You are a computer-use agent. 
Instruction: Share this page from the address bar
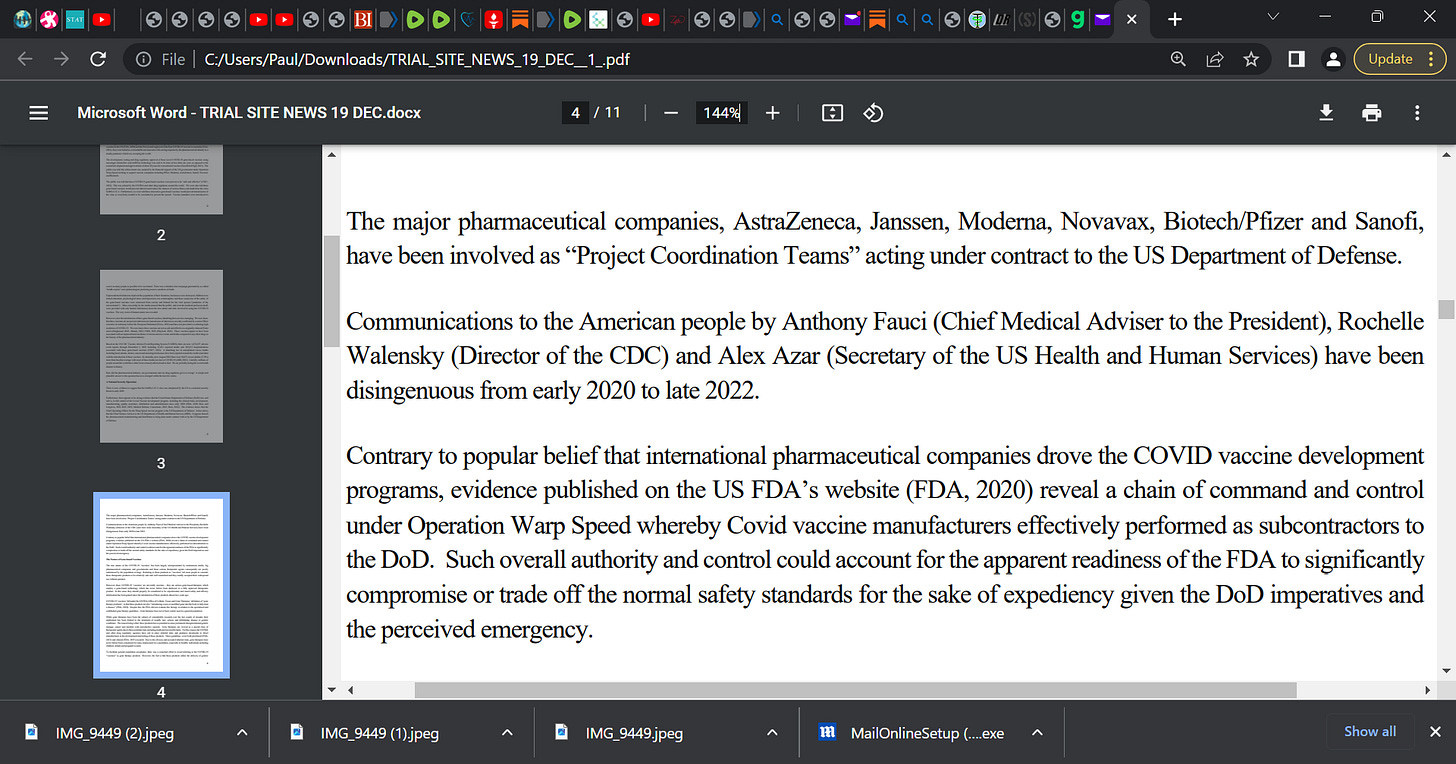(1215, 59)
